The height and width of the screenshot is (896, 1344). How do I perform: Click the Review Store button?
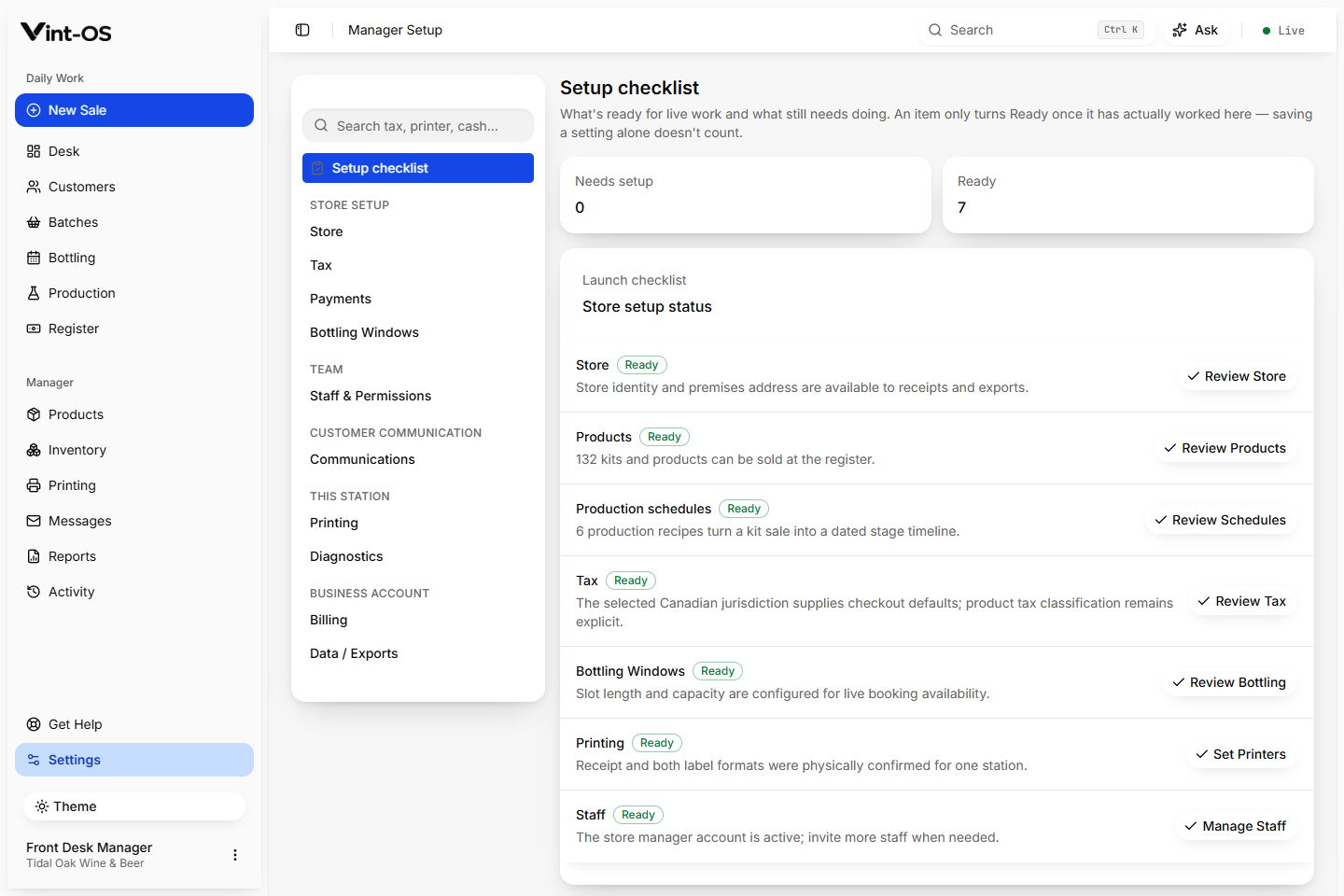[1237, 376]
